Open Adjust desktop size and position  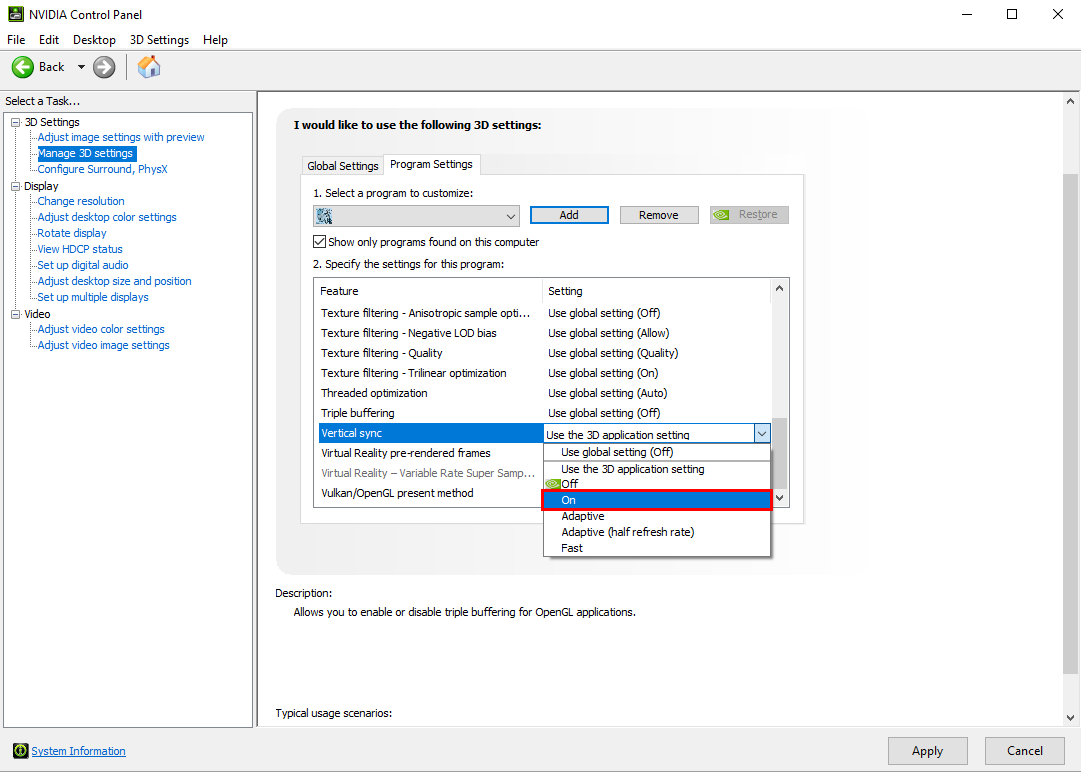click(x=114, y=281)
